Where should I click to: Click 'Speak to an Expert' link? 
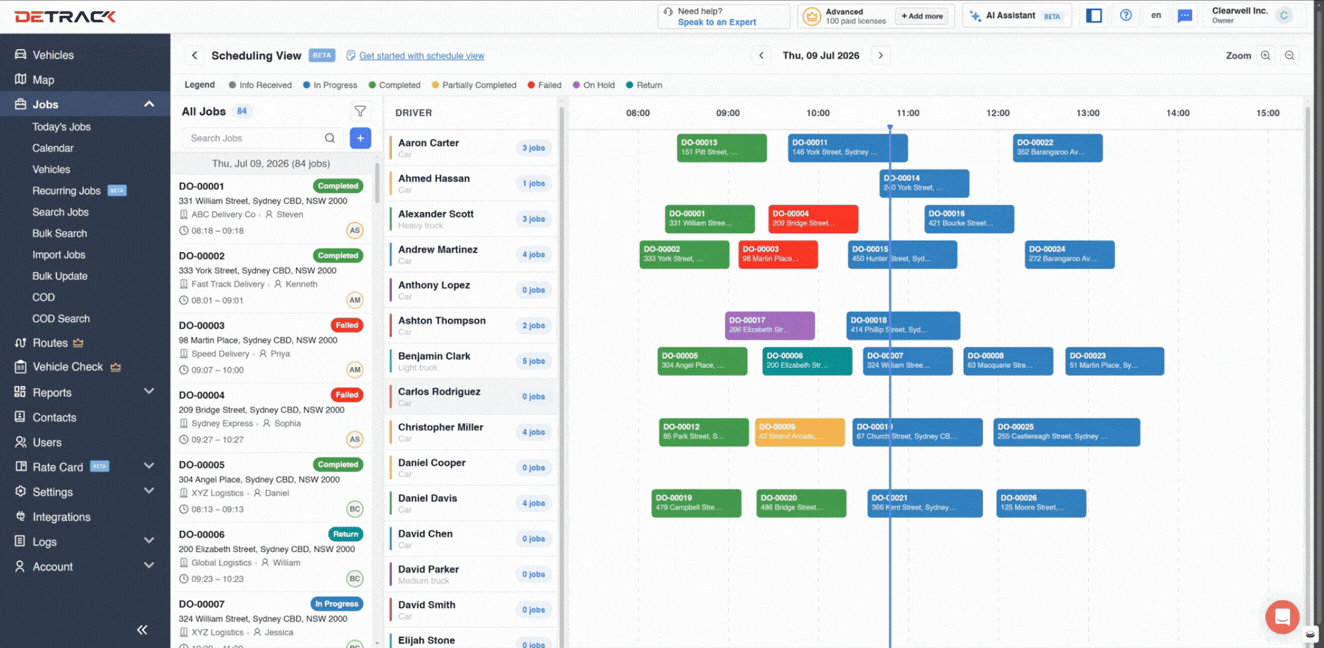[717, 22]
